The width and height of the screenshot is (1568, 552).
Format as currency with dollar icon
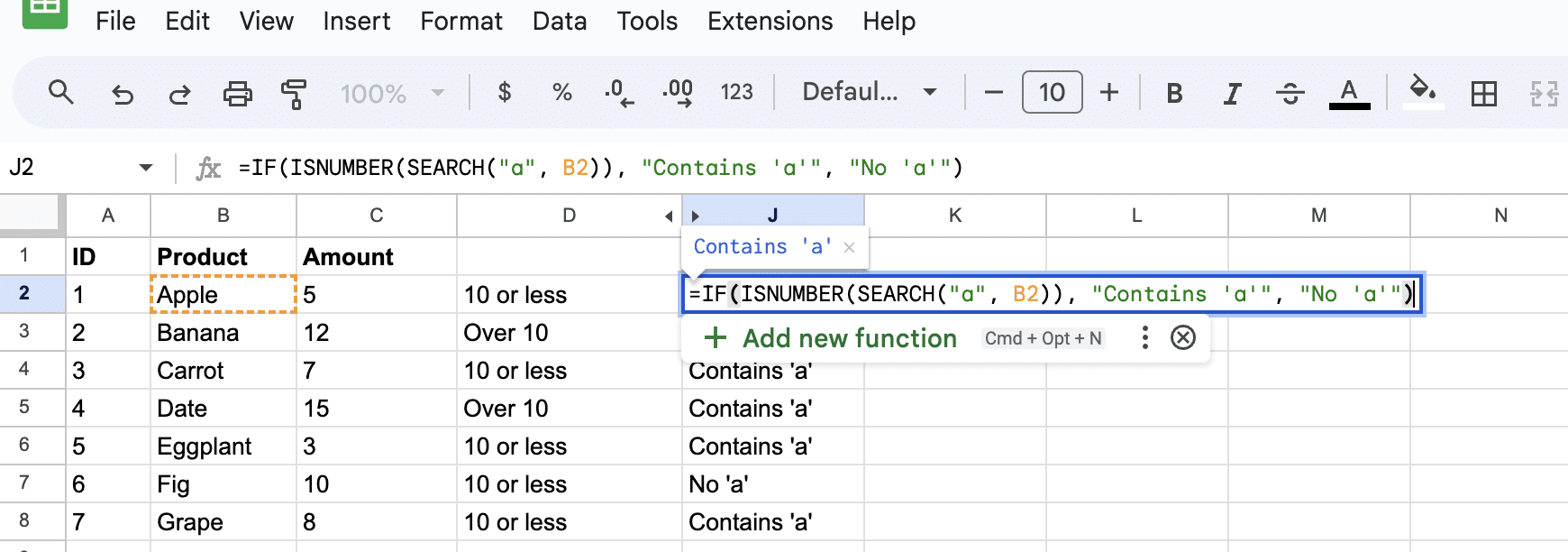tap(505, 92)
